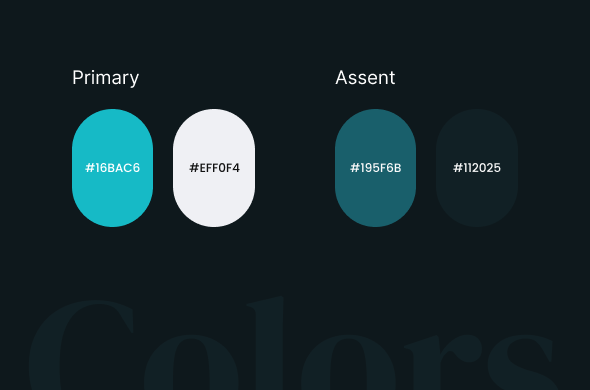Click the #16BAC6 hex code text

113,168
